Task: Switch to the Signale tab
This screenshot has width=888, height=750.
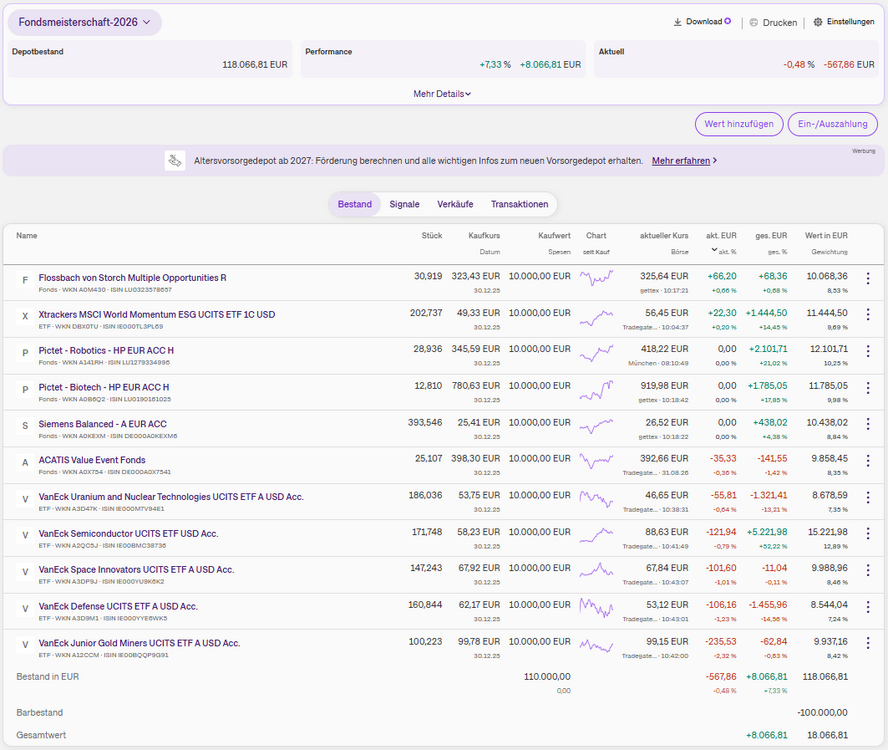Action: (x=404, y=204)
